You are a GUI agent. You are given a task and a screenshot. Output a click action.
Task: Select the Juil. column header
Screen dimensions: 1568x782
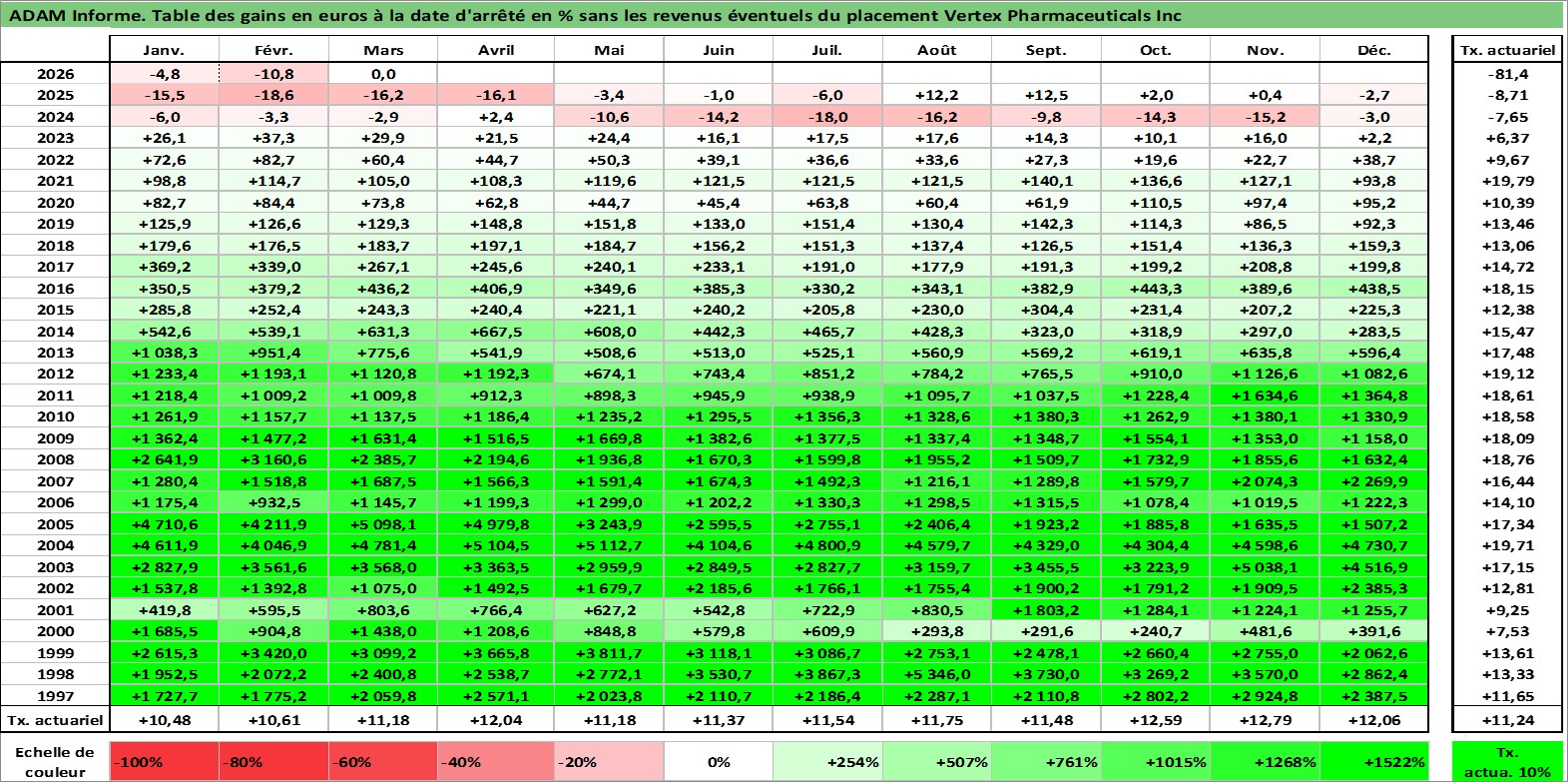tap(827, 50)
